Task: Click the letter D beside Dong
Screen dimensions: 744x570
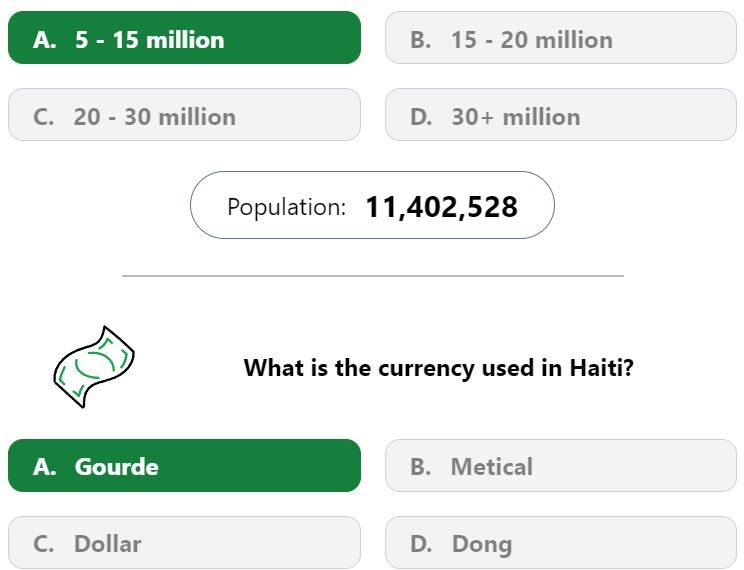Action: 421,544
